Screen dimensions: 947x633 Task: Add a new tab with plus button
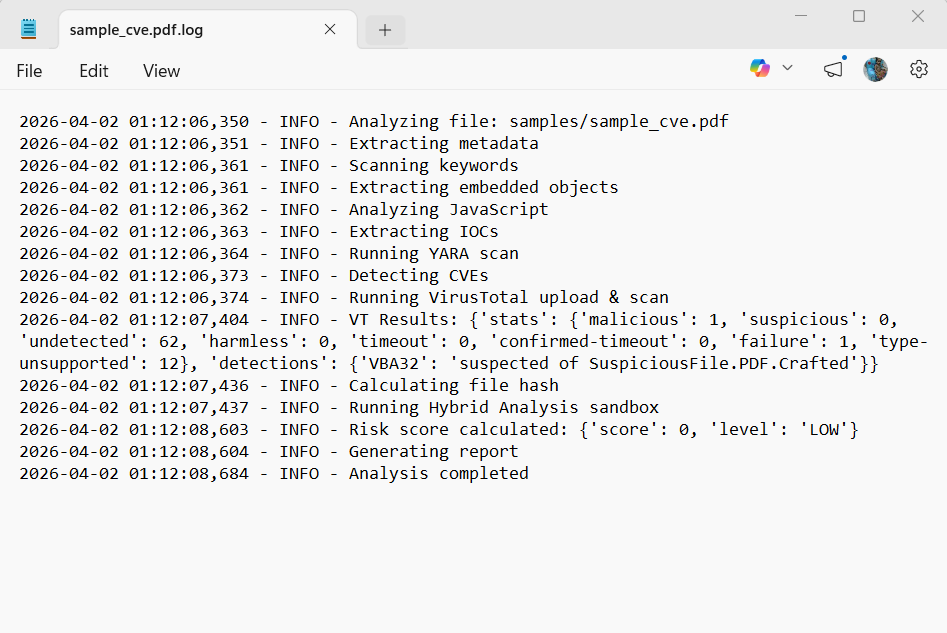click(x=385, y=30)
